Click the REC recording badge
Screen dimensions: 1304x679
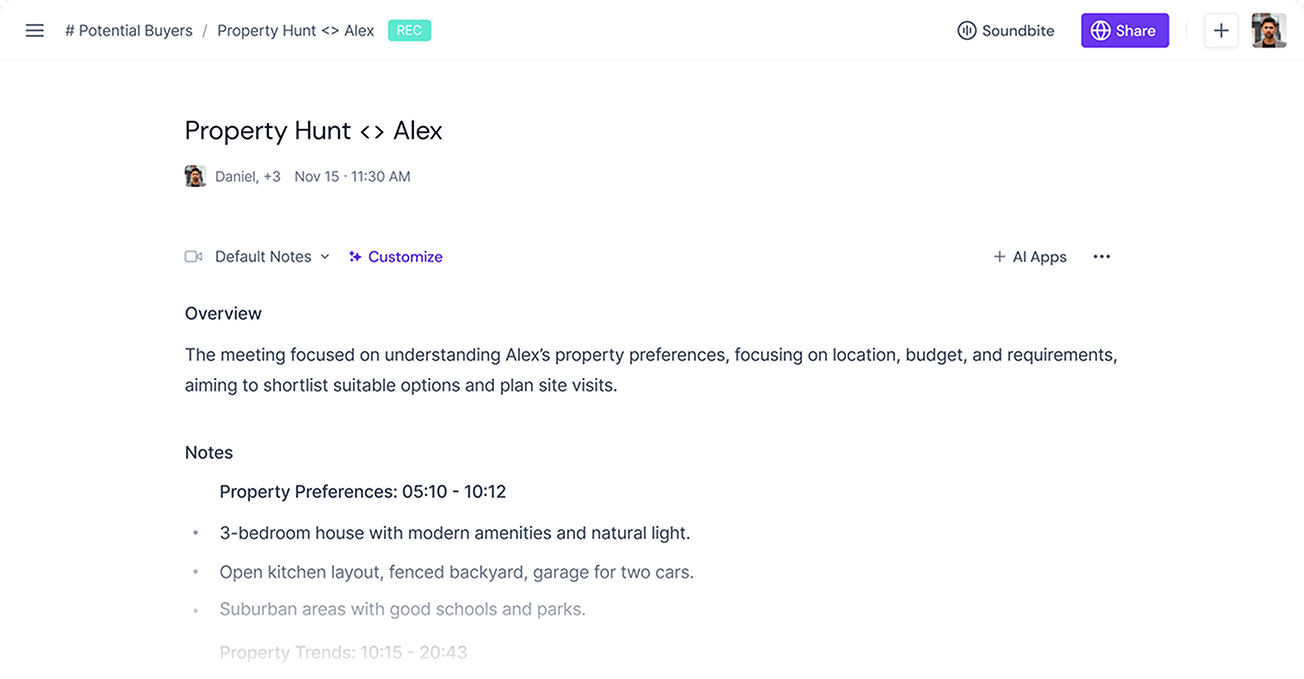click(x=409, y=31)
